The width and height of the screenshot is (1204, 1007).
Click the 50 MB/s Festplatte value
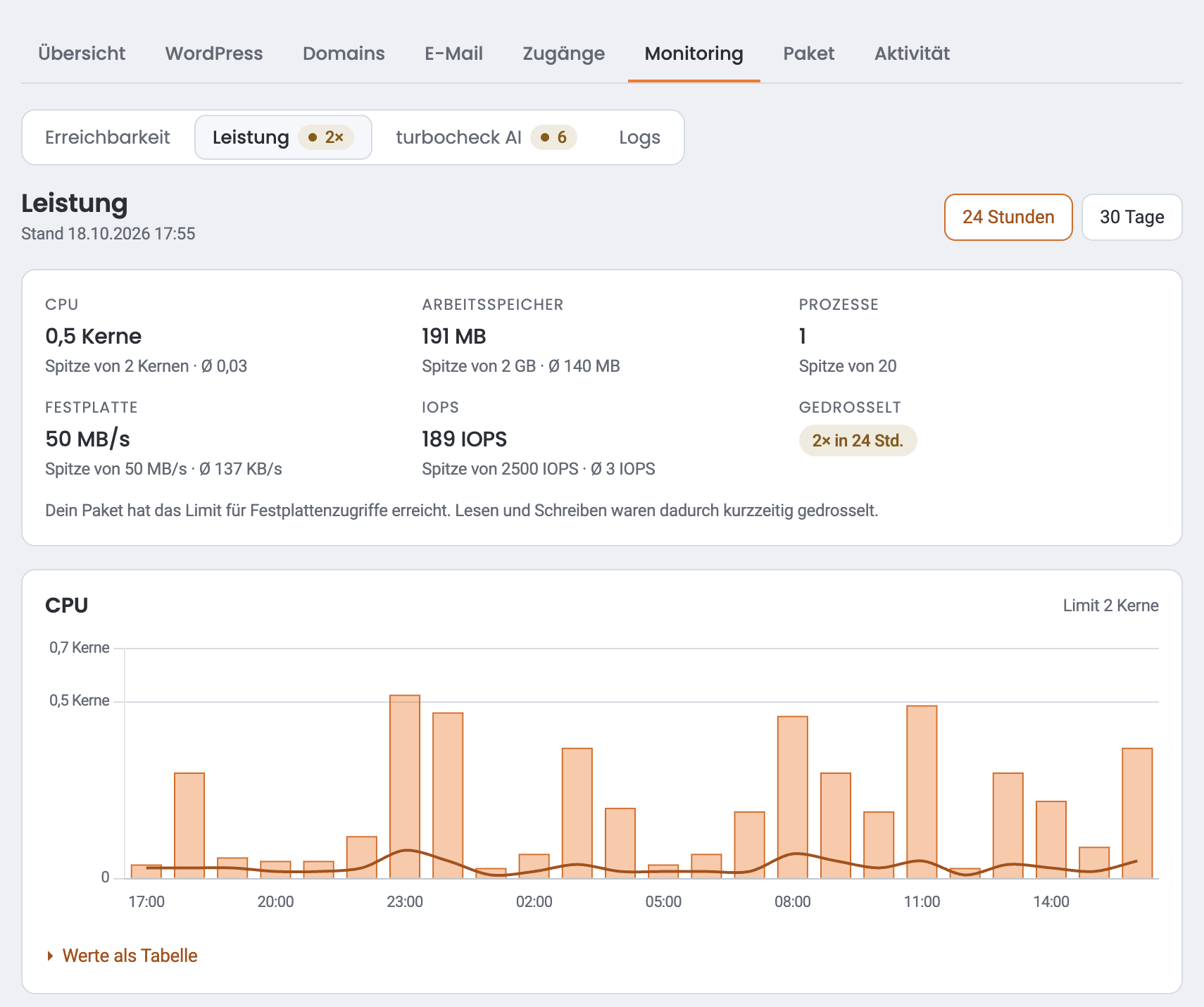(88, 439)
